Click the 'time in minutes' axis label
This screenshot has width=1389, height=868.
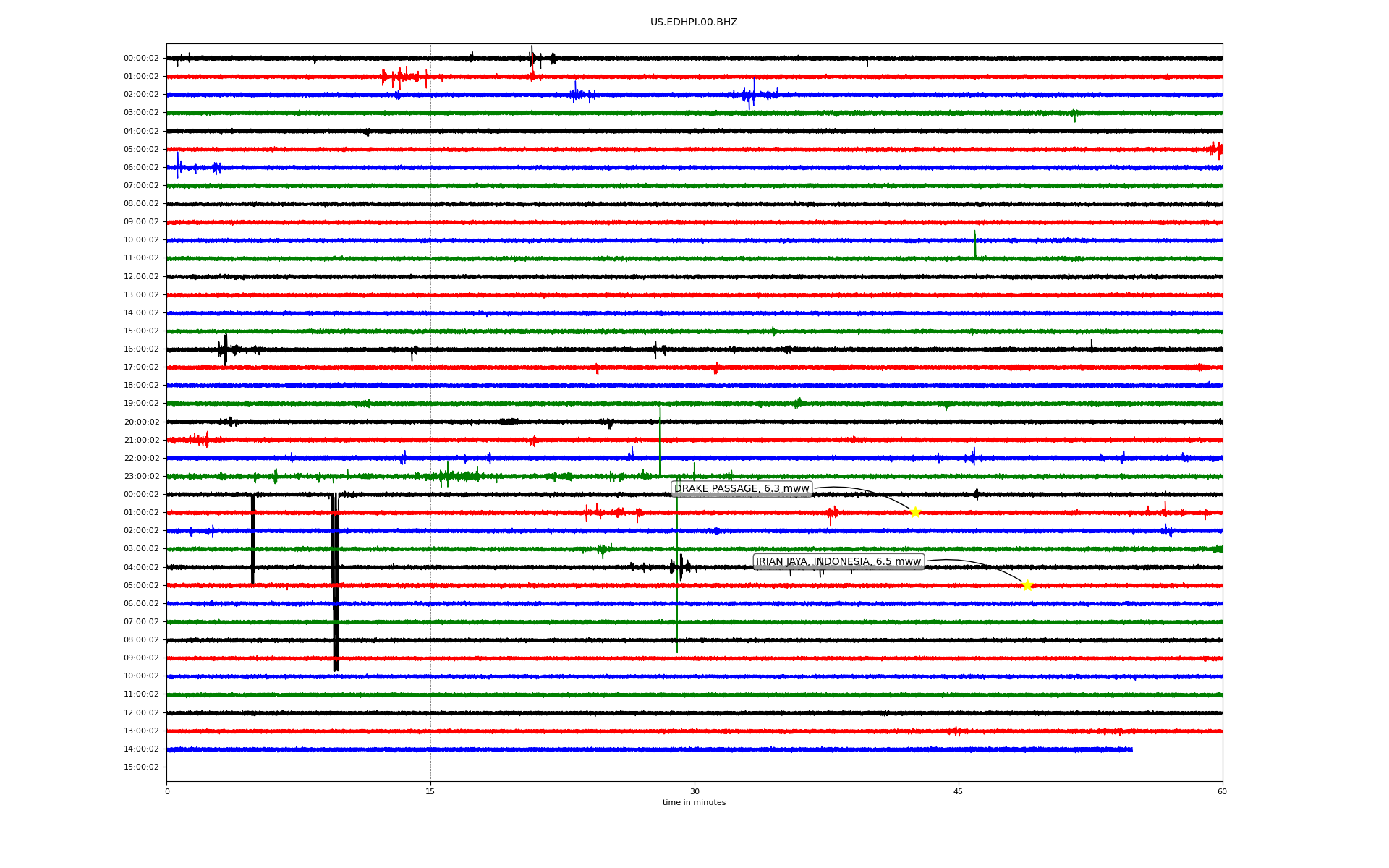point(694,803)
